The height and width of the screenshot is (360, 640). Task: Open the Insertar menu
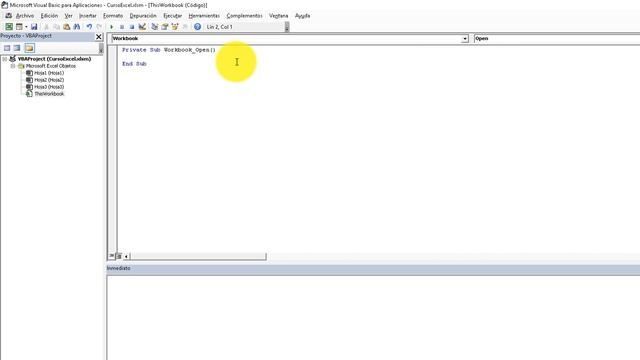coord(88,16)
